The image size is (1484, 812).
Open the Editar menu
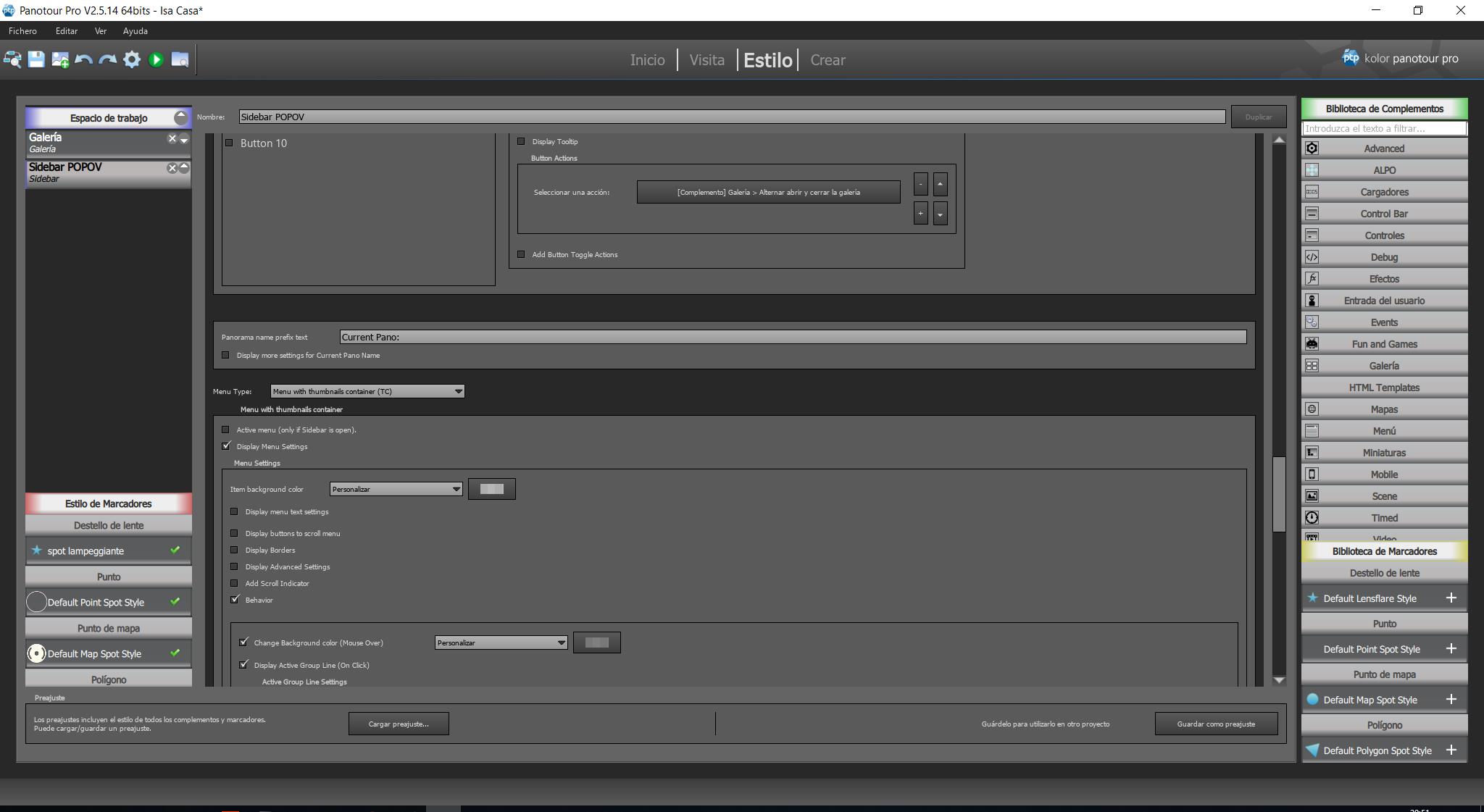[x=66, y=31]
